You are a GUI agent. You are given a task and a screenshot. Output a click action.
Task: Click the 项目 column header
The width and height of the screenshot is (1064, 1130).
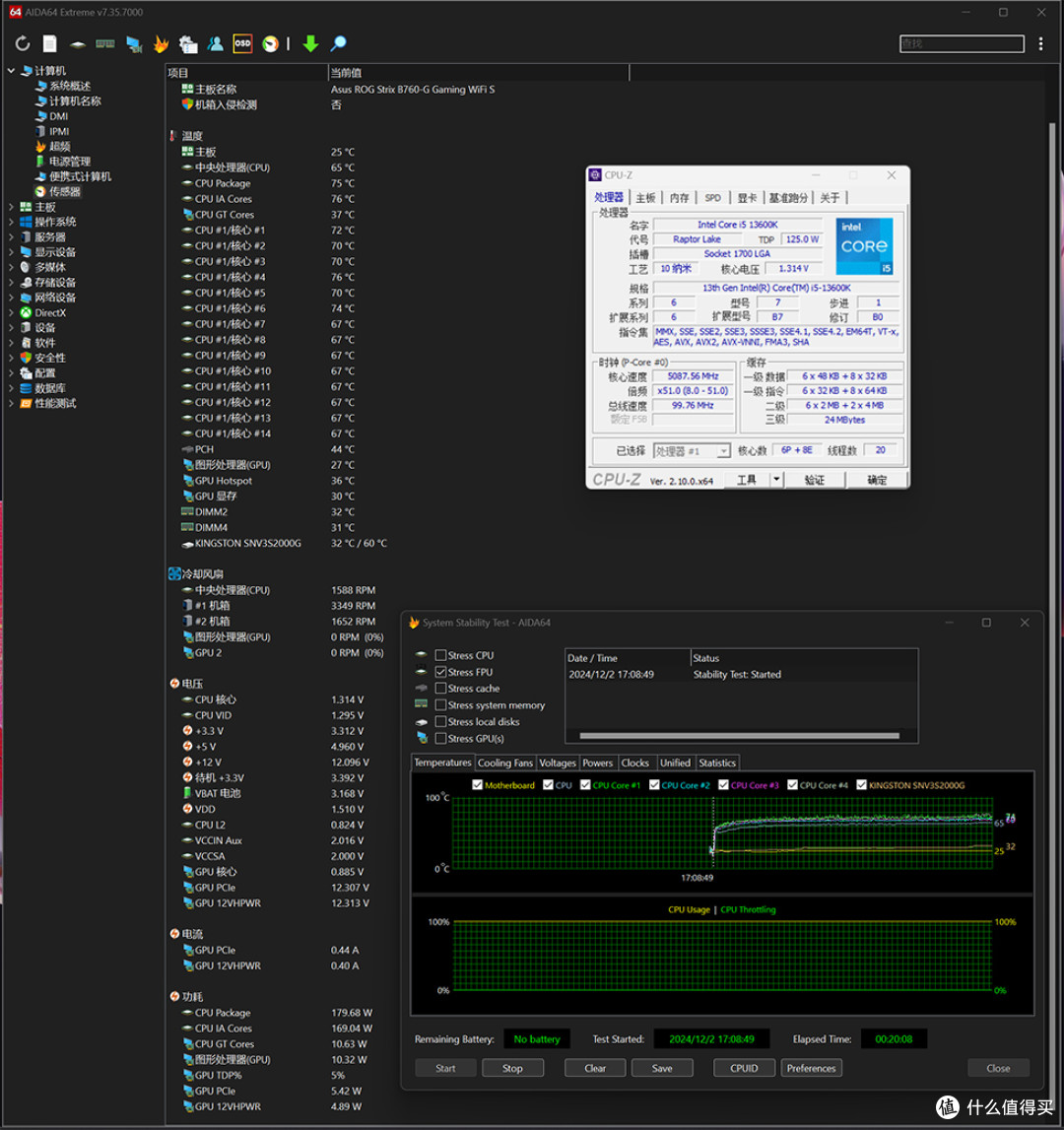click(x=246, y=73)
